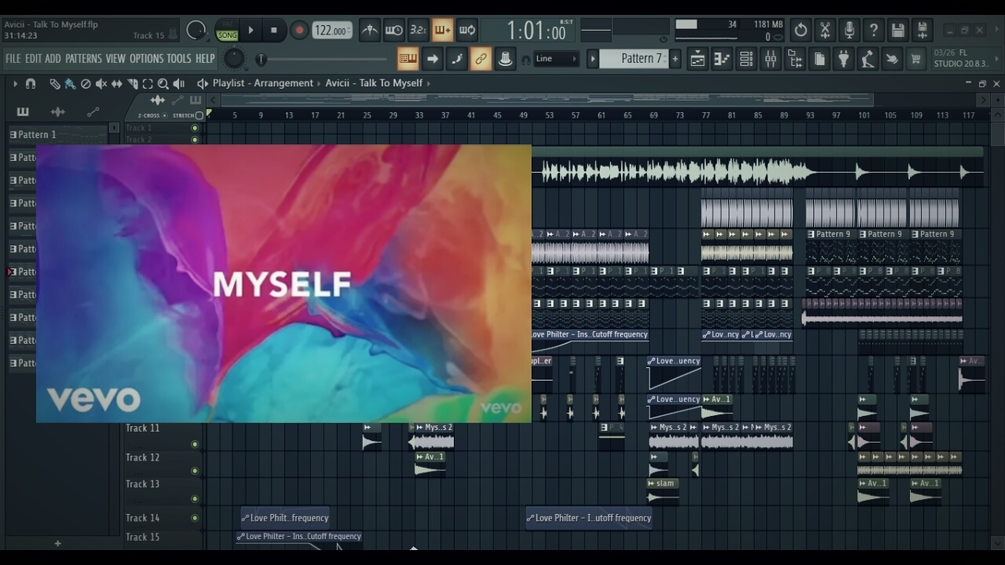Viewport: 1005px width, 565px height.
Task: Toggle wait for input to start
Action: pos(394,30)
